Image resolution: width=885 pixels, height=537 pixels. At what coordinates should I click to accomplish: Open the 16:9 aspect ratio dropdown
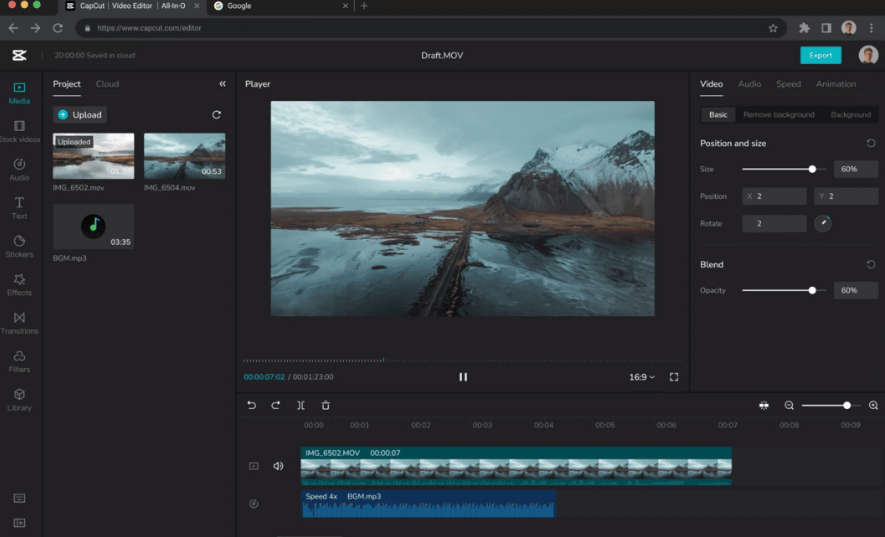pyautogui.click(x=642, y=377)
